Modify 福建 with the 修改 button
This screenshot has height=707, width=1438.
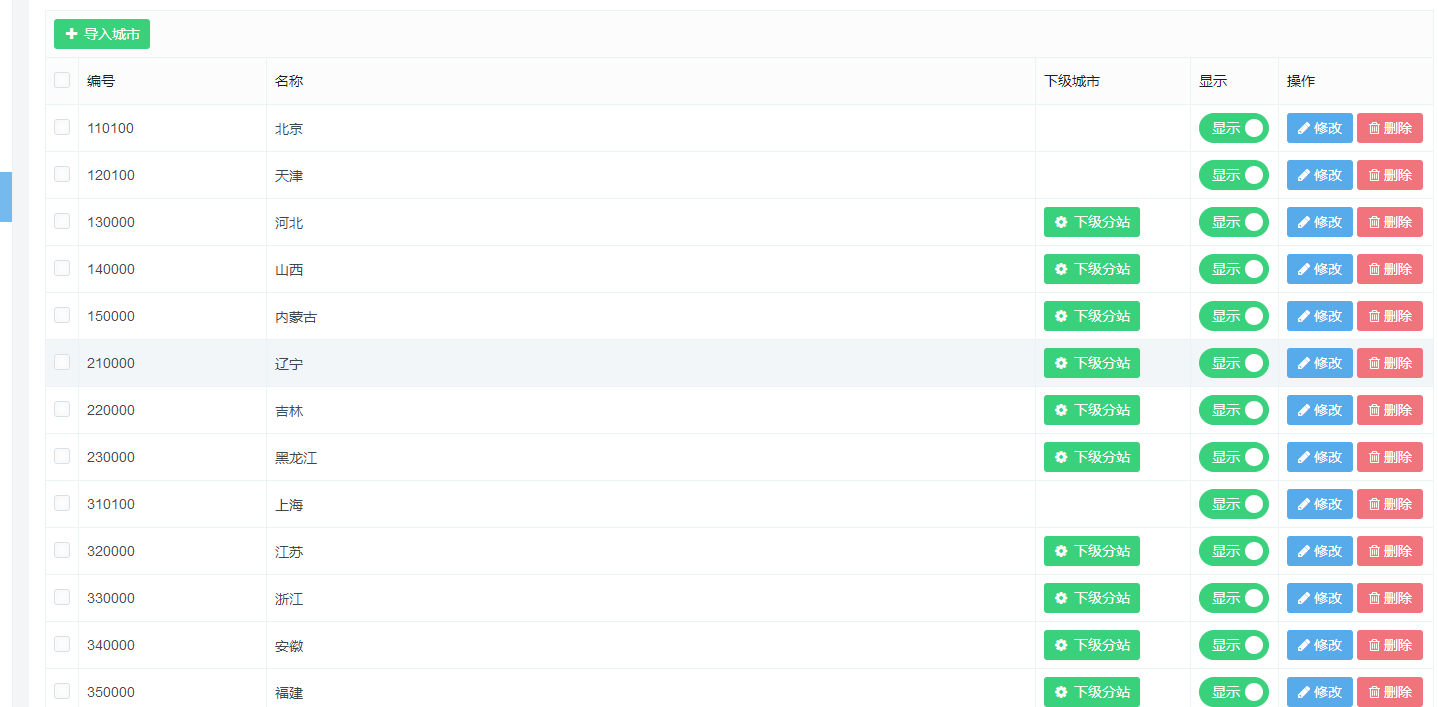point(1319,692)
